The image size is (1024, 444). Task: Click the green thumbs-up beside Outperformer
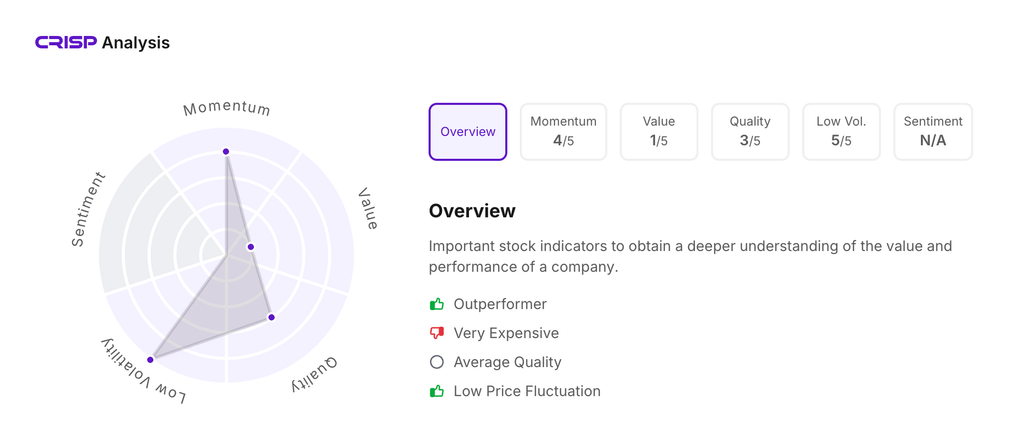437,304
